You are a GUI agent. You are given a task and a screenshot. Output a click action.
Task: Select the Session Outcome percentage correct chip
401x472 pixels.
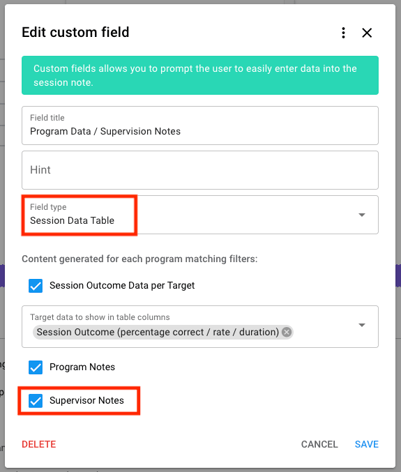tap(158, 332)
